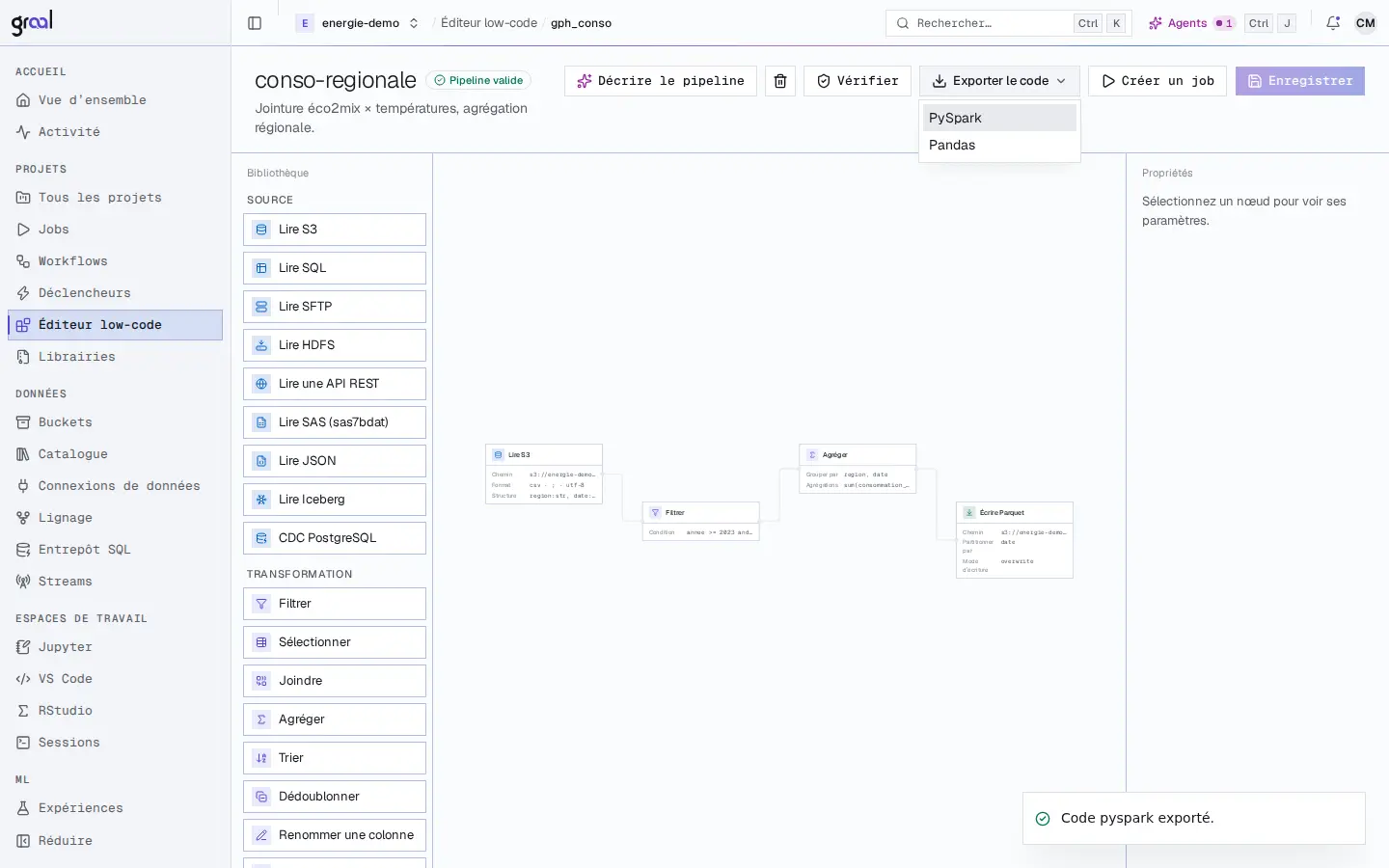This screenshot has height=868, width=1389.
Task: Select the Écrire Parquet node on canvas
Action: [x=1015, y=540]
